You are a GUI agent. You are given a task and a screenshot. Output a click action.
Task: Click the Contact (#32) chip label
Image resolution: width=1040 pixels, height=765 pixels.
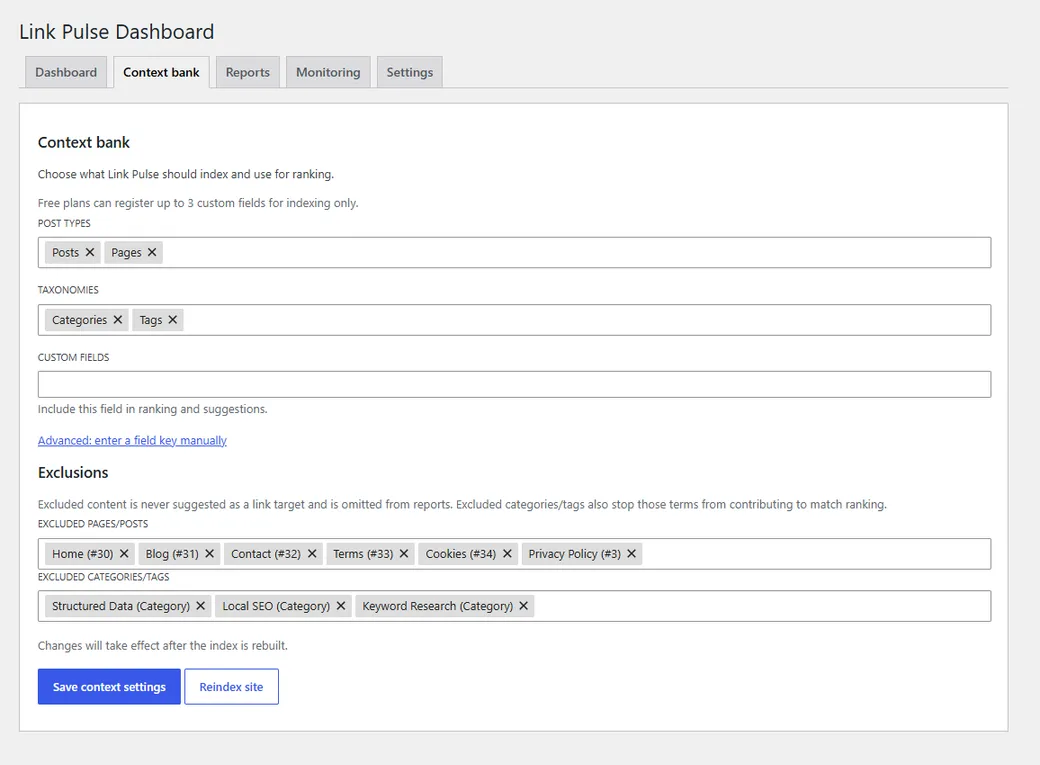click(x=266, y=554)
